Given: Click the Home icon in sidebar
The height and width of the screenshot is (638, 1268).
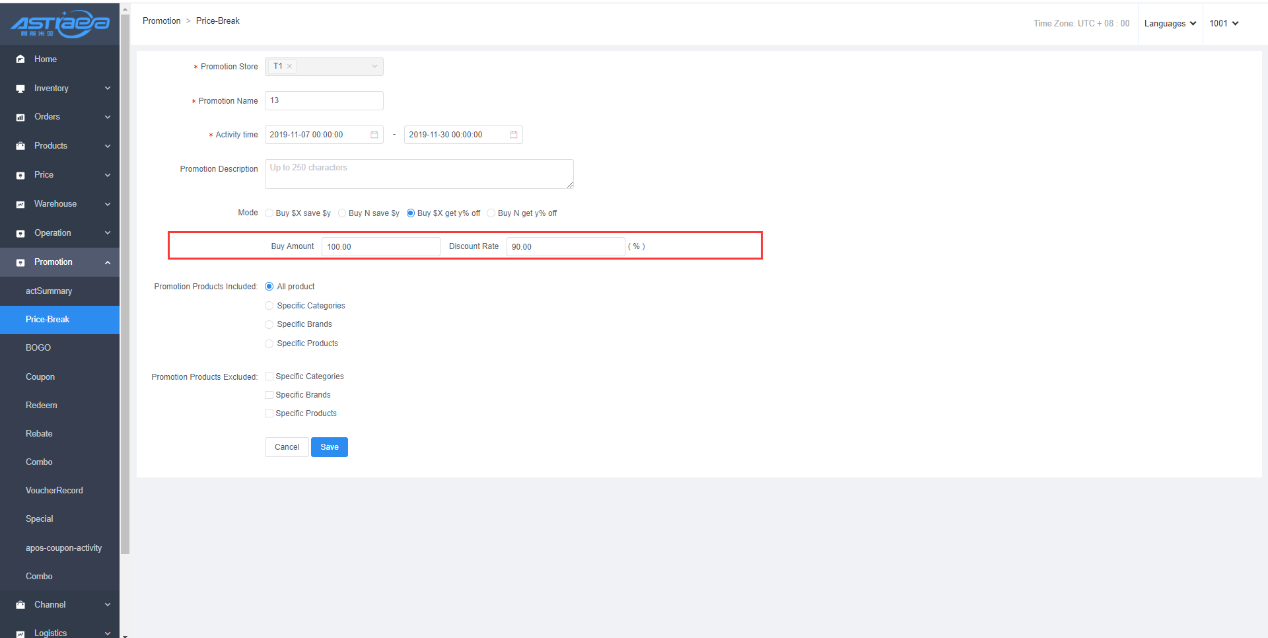Looking at the screenshot, I should [20, 59].
